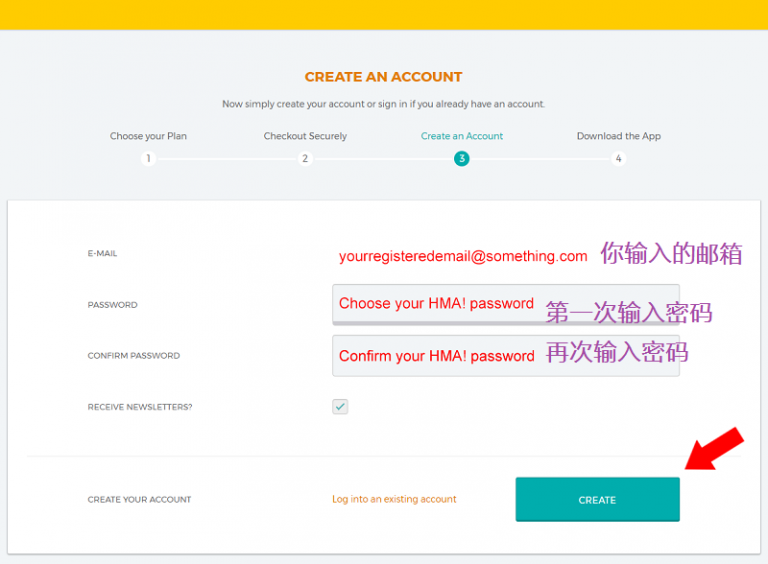Select the highlighted step 3 circle

461,158
